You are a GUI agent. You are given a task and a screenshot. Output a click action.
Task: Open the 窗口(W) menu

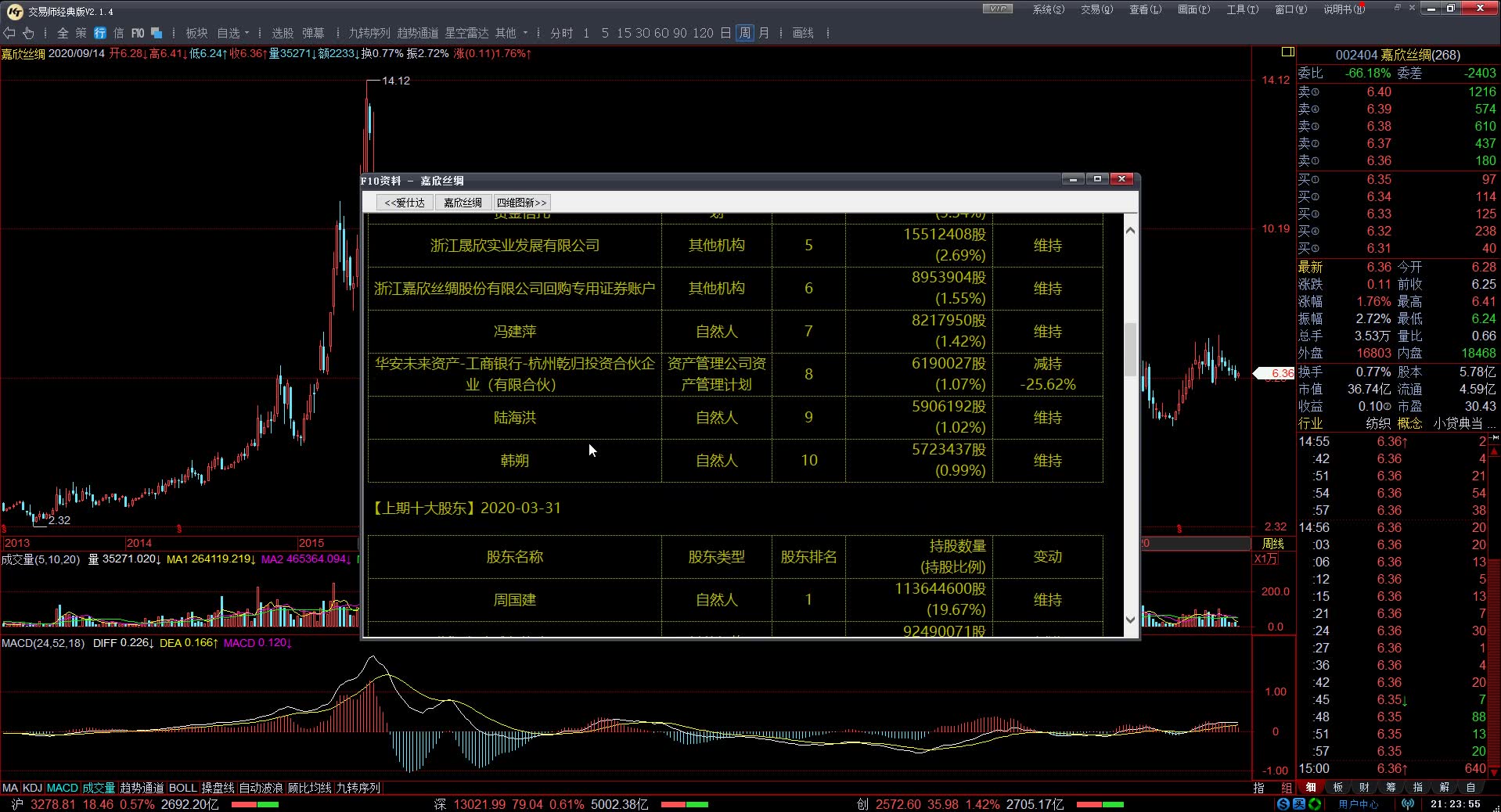[1290, 9]
